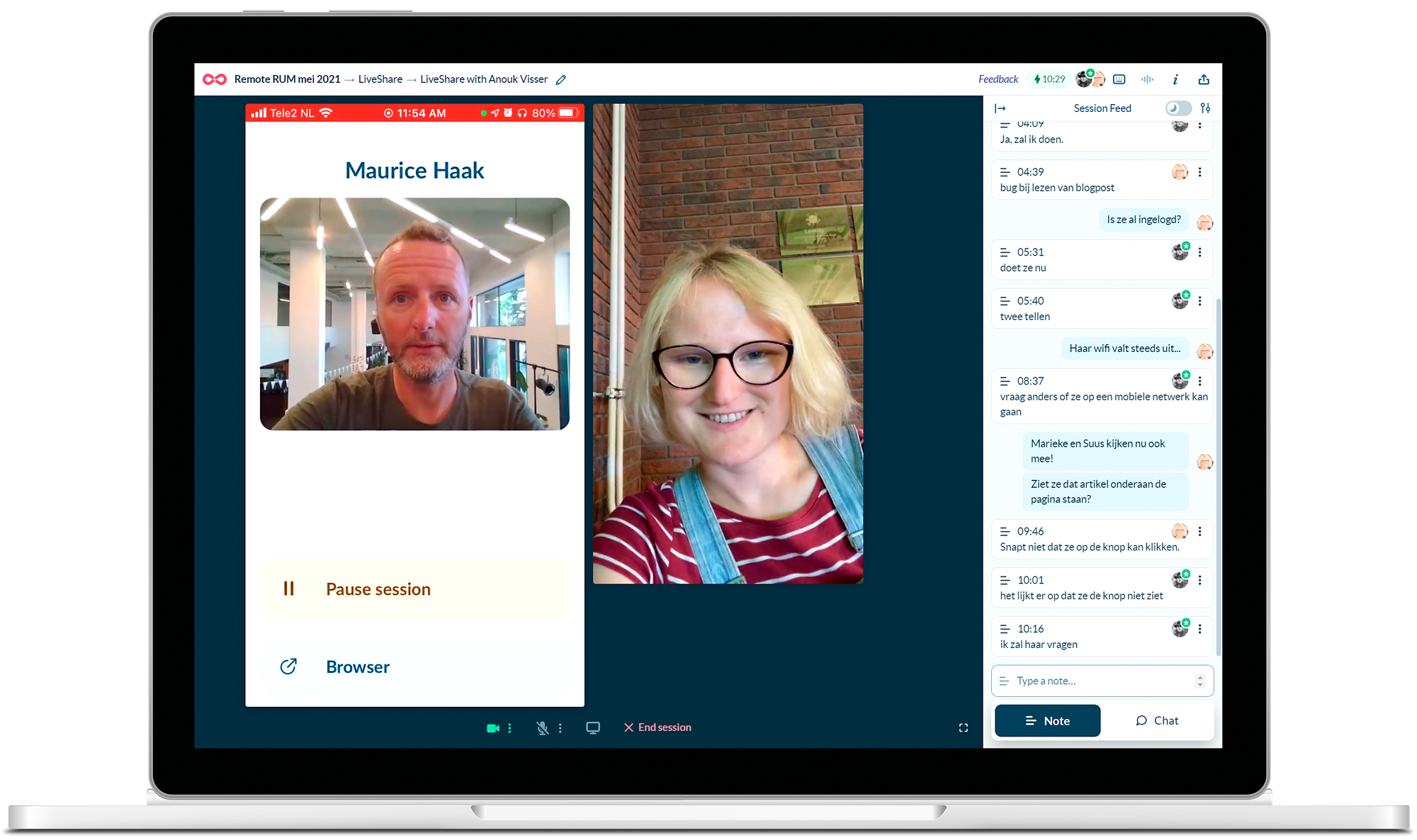Click the keyboard shortcuts icon in header
Viewport: 1417px width, 840px height.
(1119, 79)
